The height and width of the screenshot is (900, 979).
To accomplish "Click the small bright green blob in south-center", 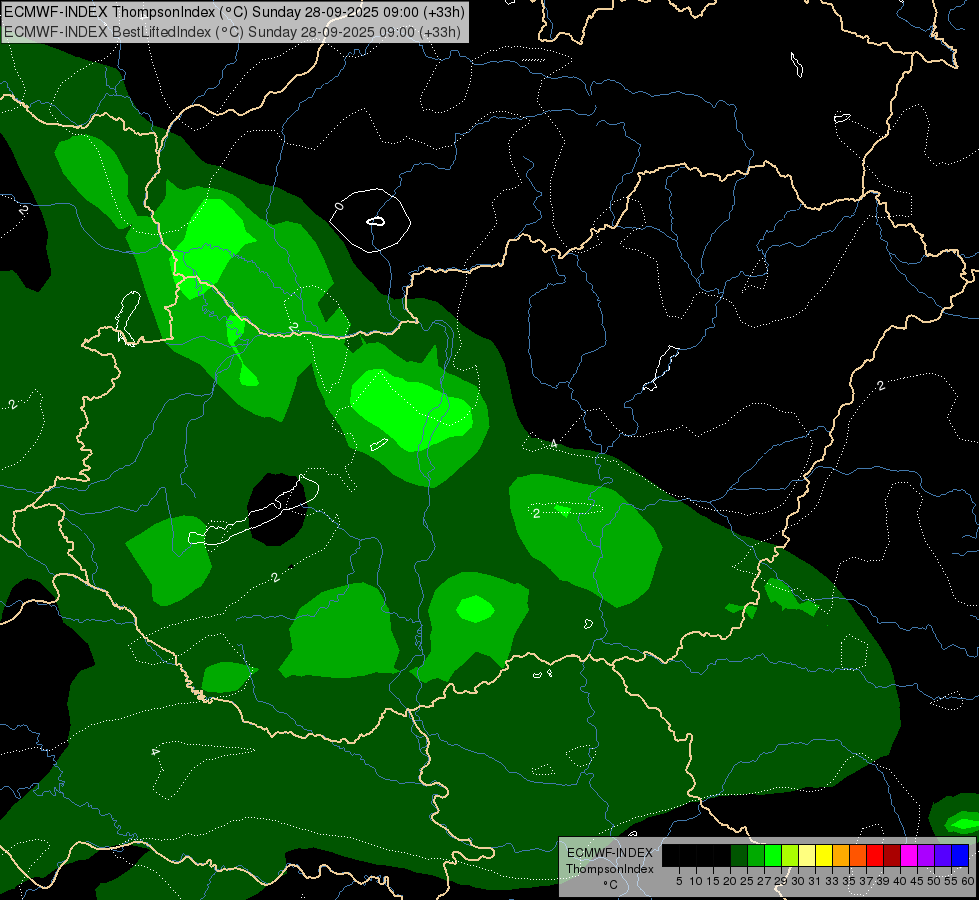I will [475, 608].
